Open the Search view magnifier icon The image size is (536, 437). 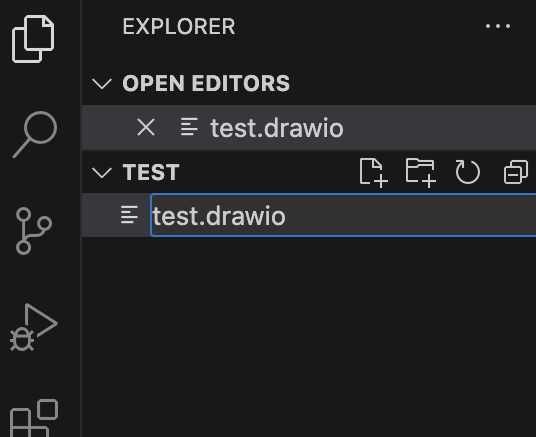[x=35, y=135]
